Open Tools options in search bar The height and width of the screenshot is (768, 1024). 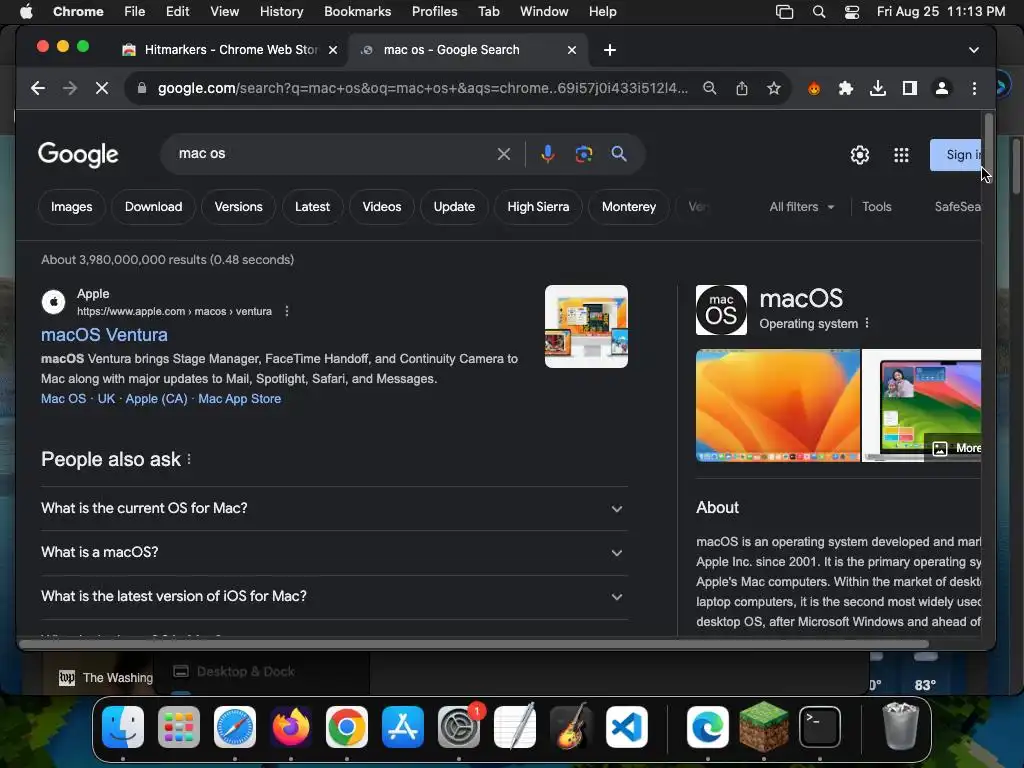[876, 207]
